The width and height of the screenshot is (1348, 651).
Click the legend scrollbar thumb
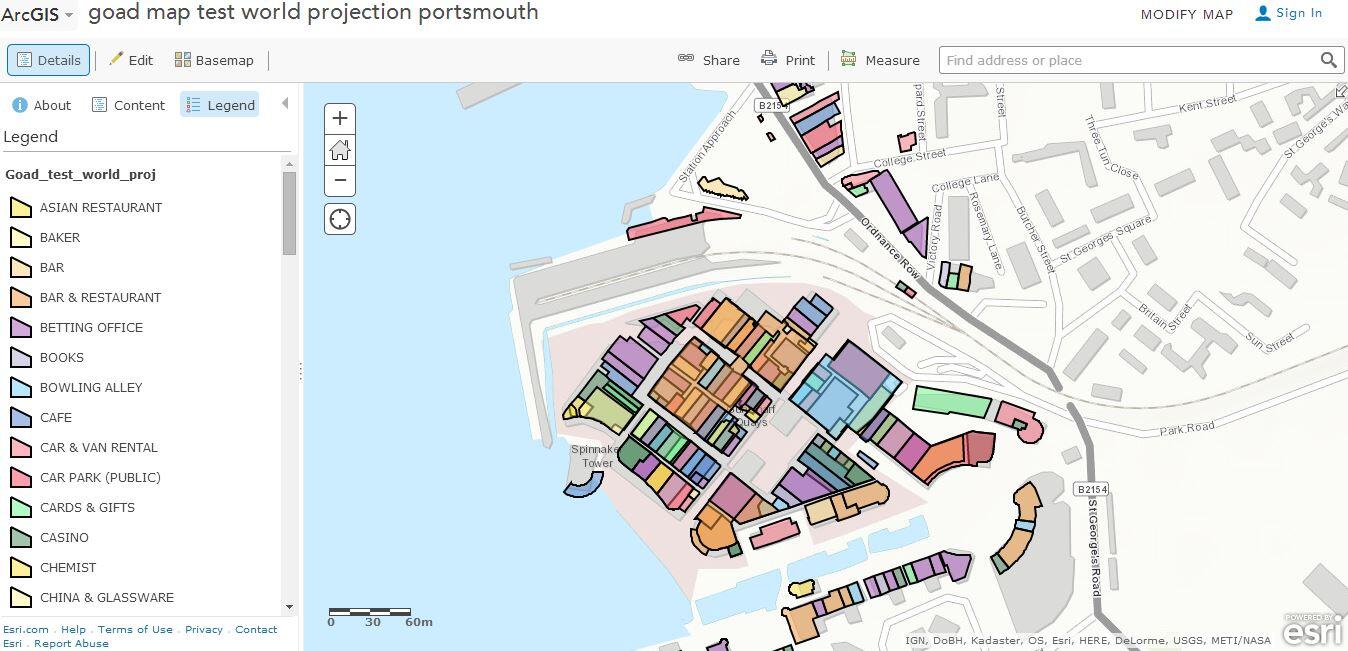point(289,213)
